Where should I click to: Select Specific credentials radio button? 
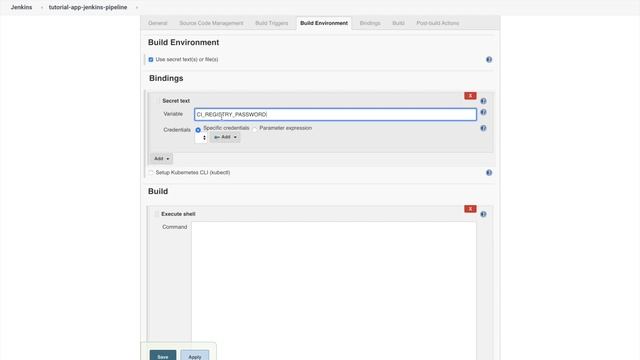(x=198, y=130)
